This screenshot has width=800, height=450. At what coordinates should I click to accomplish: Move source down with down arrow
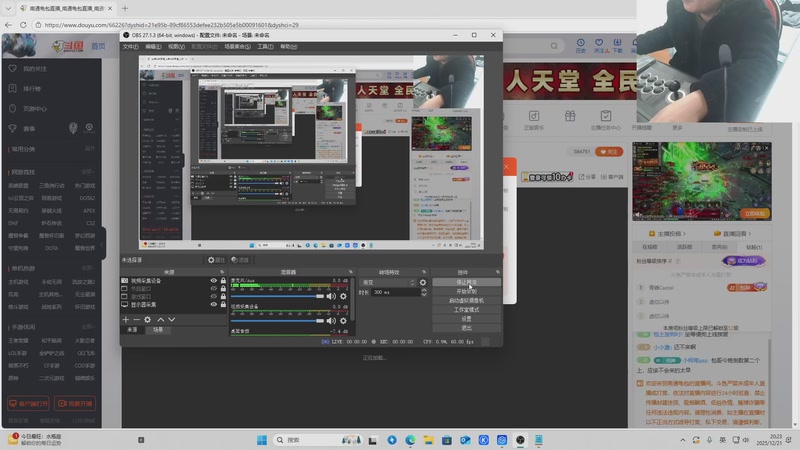171,319
